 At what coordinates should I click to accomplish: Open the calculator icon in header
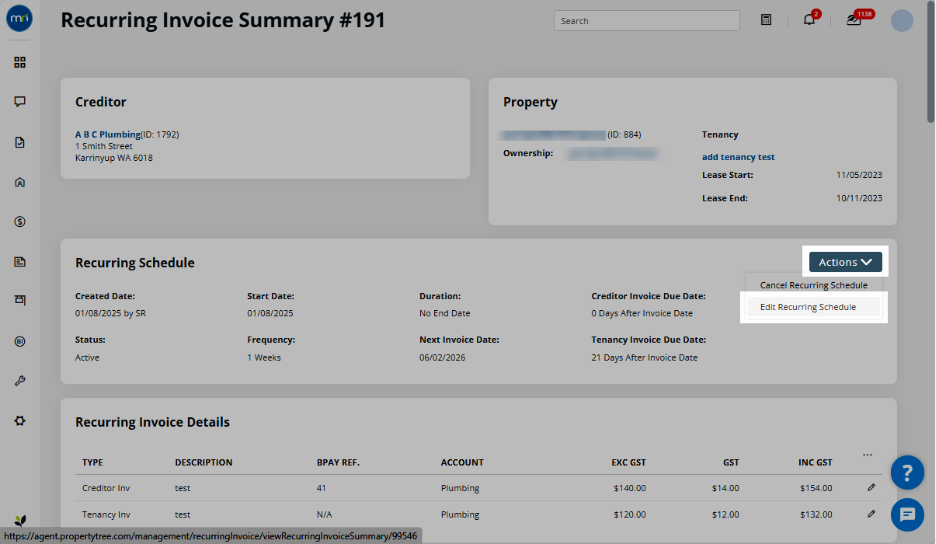(x=766, y=20)
